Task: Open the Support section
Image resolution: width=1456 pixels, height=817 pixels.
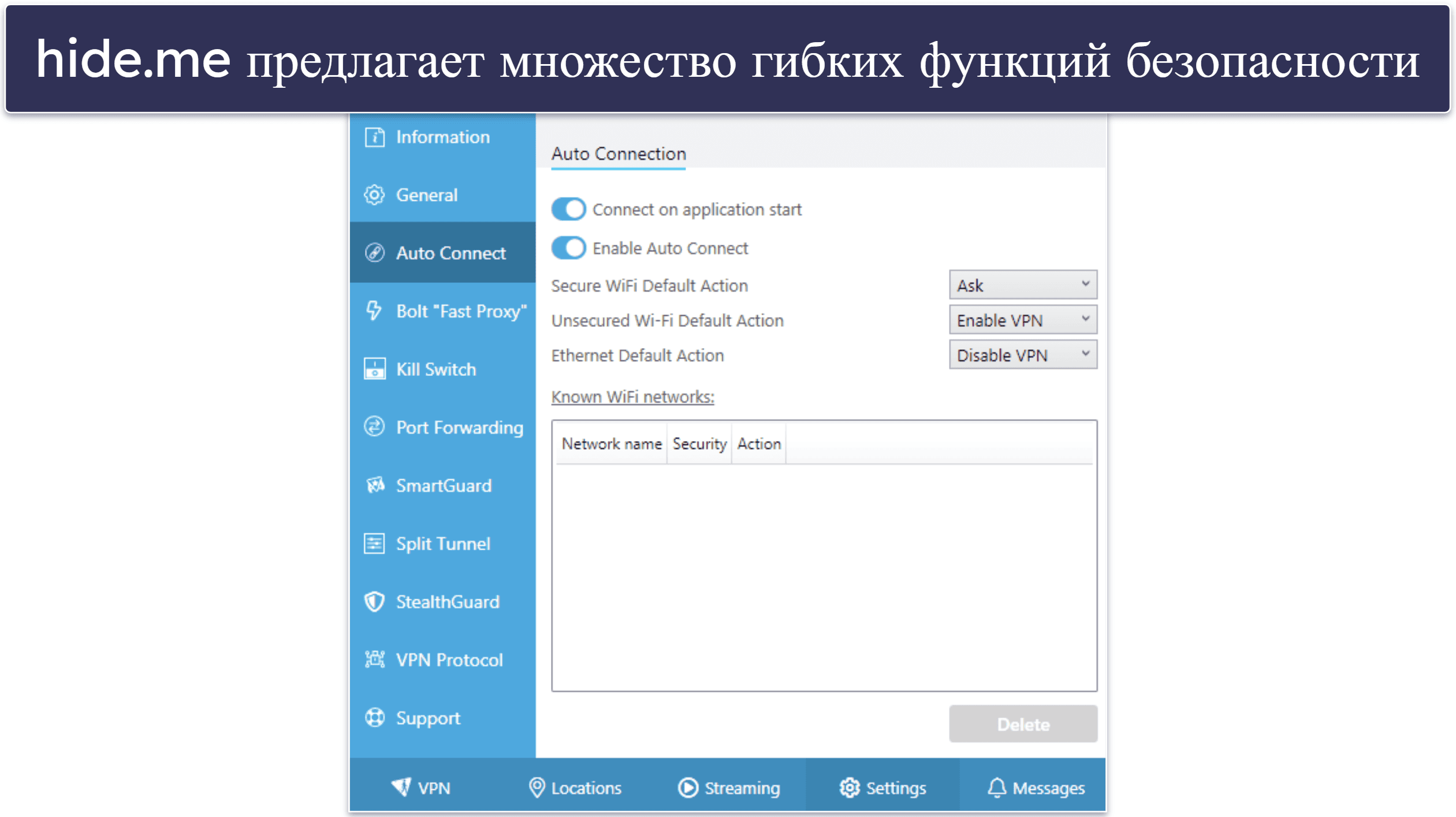Action: [x=442, y=718]
